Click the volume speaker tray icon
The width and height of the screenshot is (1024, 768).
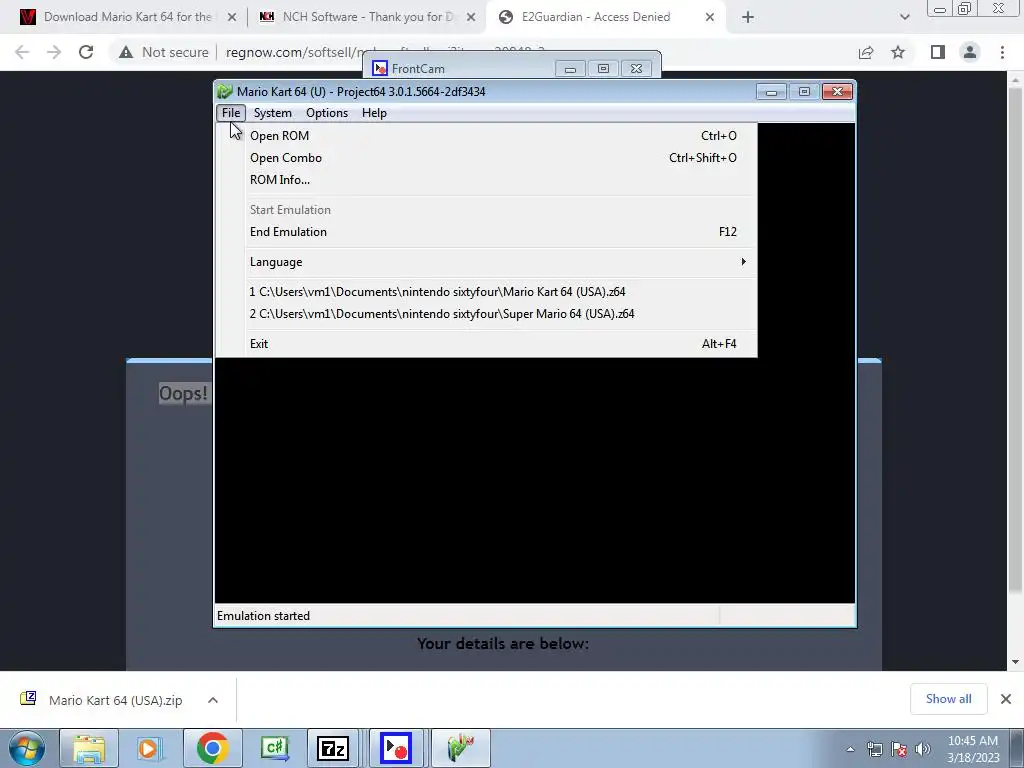tap(923, 749)
